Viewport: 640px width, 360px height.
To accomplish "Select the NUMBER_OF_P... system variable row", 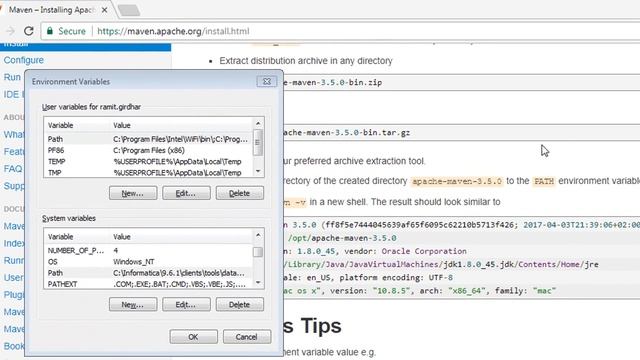I will point(149,250).
